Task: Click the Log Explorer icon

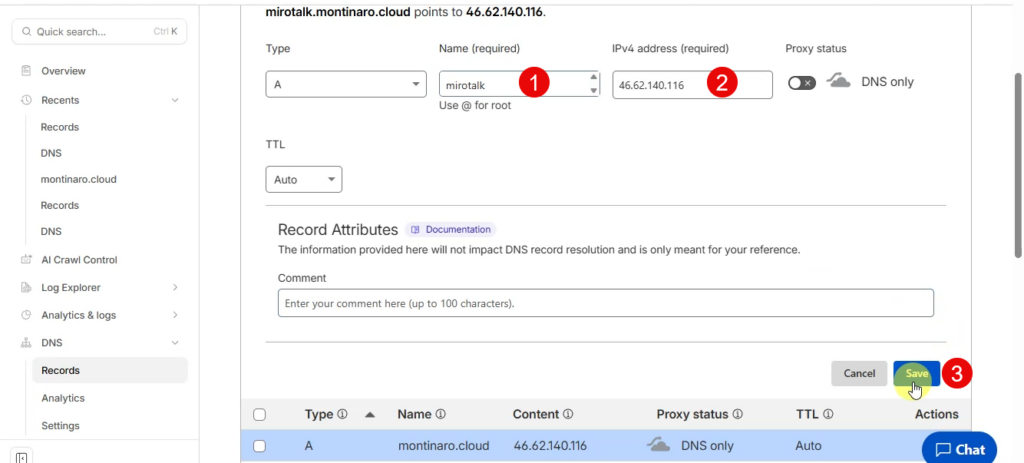Action: [26, 288]
